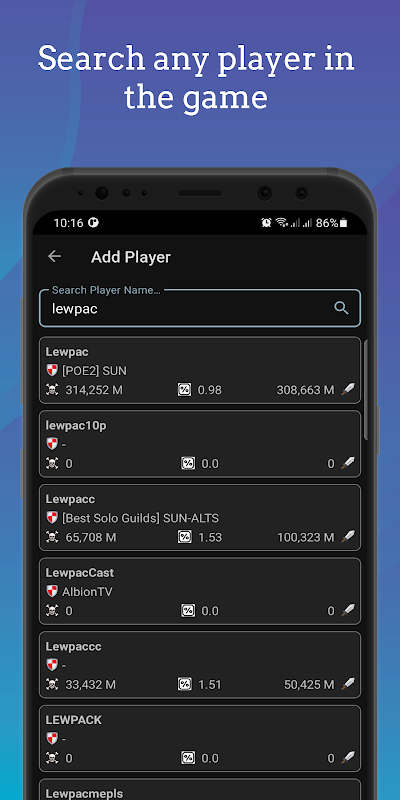400x800 pixels.
Task: Tap the magnifier search icon
Action: [x=341, y=308]
